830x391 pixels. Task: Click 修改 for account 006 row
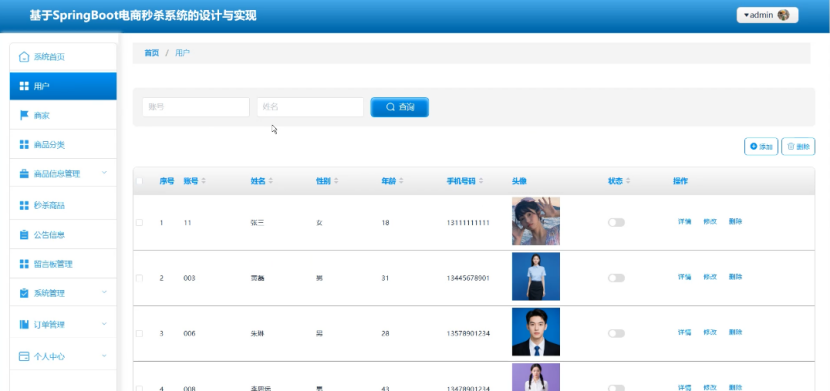tap(710, 332)
